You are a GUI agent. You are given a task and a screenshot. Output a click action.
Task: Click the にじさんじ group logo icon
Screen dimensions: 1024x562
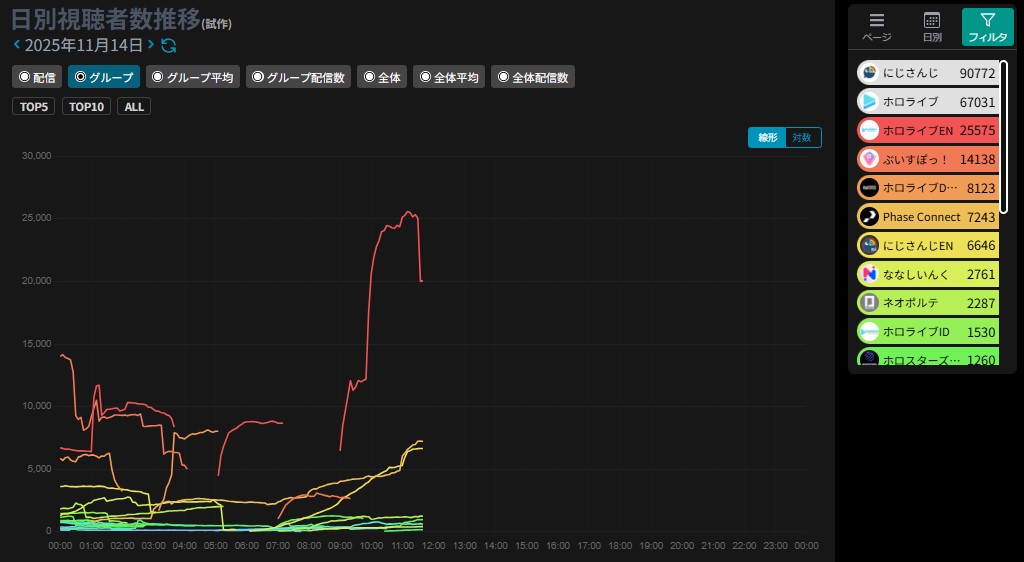pyautogui.click(x=869, y=72)
